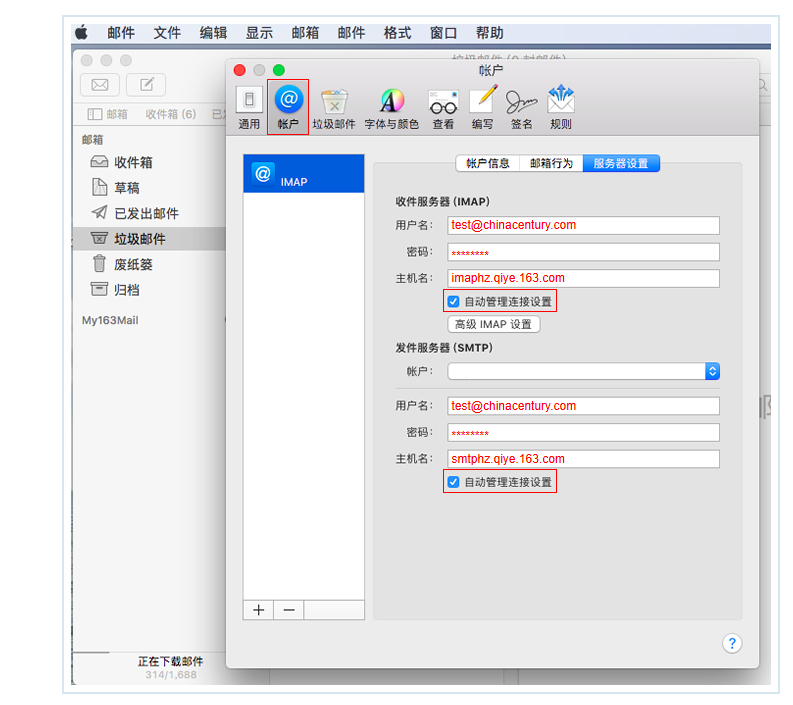This screenshot has width=793, height=705.
Task: Open the SMTP 帐户 dropdown
Action: (x=584, y=371)
